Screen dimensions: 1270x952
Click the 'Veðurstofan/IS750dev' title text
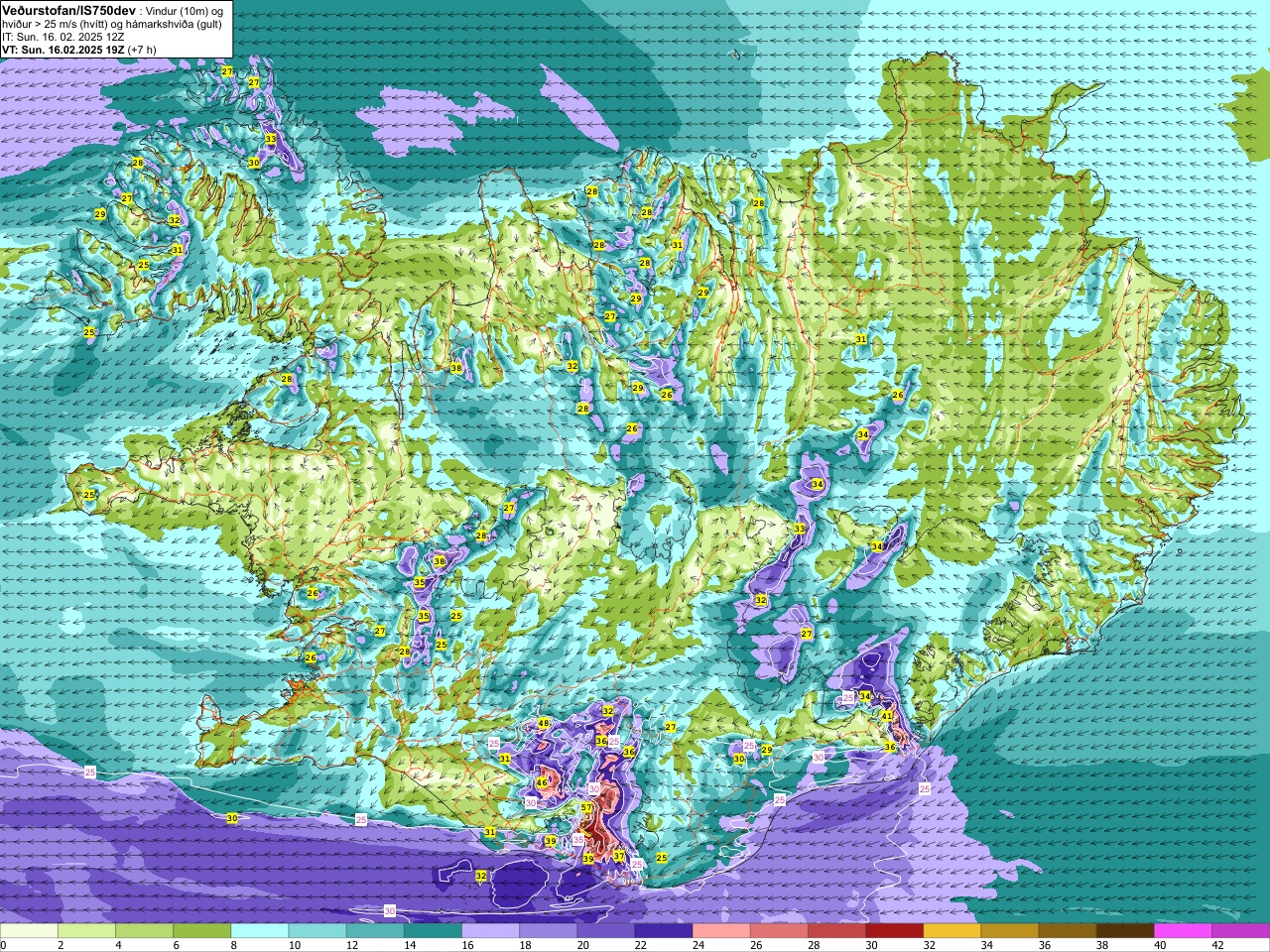(68, 9)
